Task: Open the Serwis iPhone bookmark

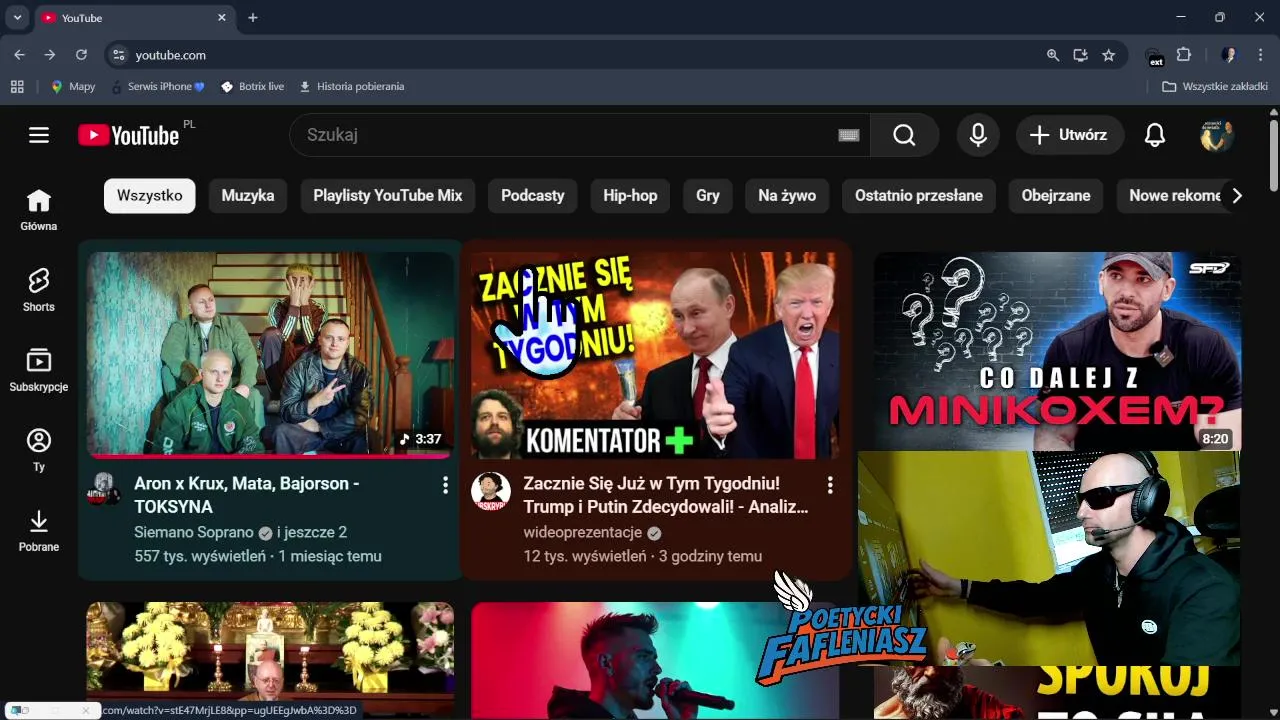Action: click(x=159, y=86)
